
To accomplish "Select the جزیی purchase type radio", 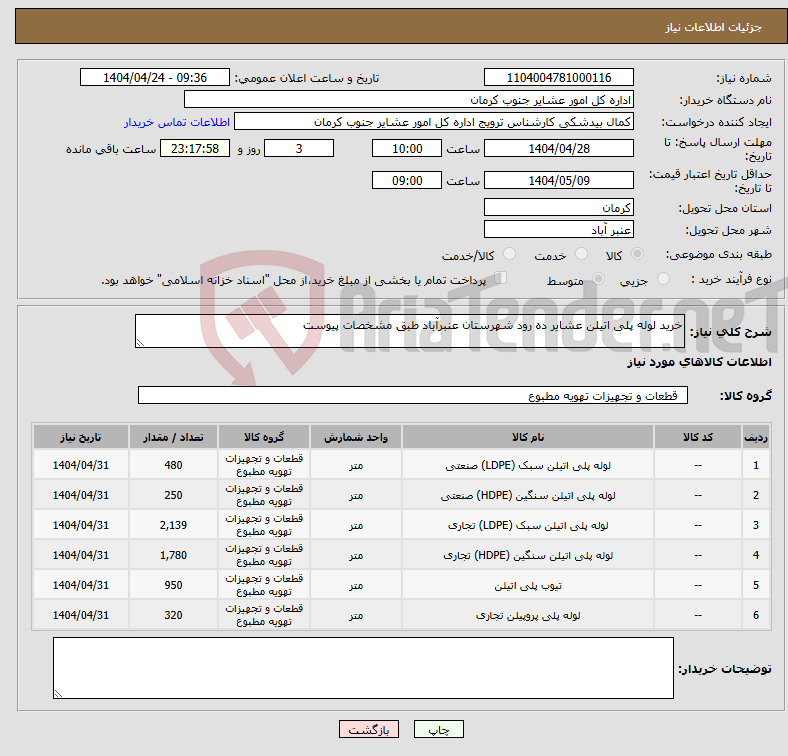I will [x=663, y=279].
